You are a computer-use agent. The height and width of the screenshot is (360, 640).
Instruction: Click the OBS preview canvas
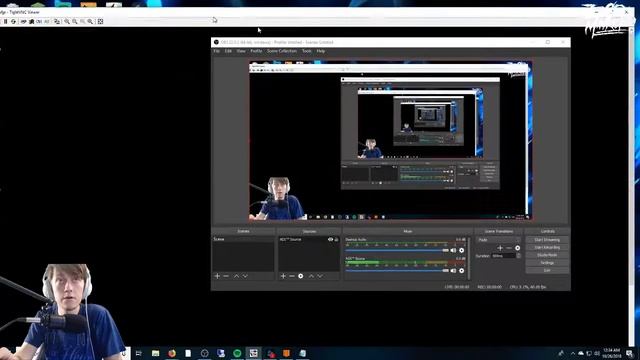391,140
